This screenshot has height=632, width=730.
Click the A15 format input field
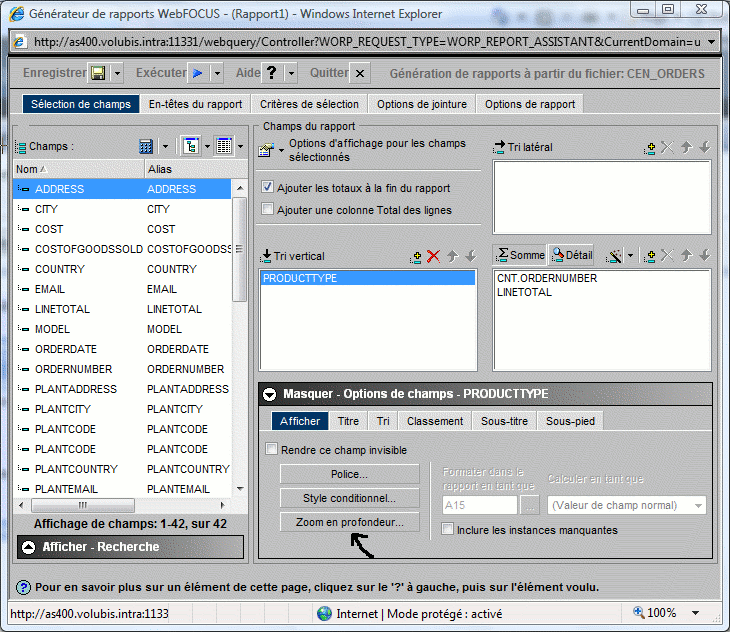coord(480,505)
